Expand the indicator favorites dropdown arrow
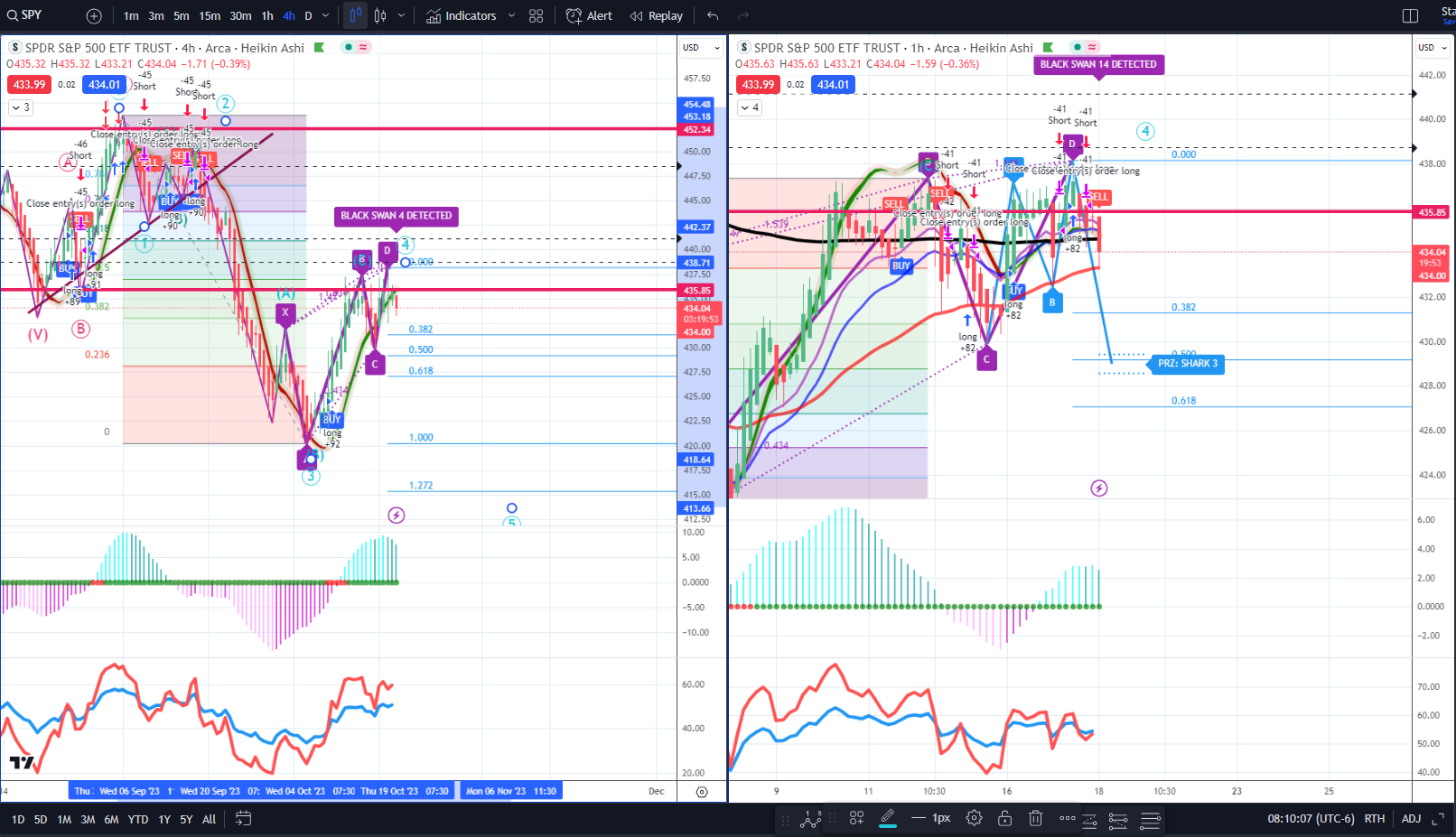 pyautogui.click(x=511, y=16)
